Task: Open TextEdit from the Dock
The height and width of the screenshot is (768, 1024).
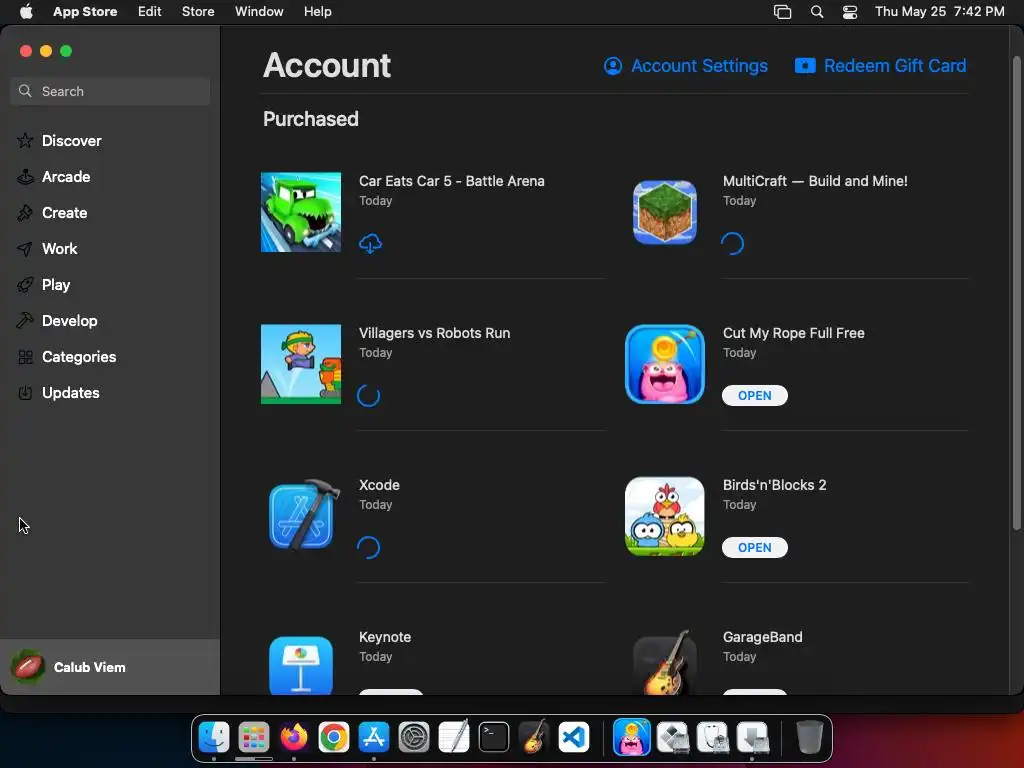Action: (x=454, y=737)
